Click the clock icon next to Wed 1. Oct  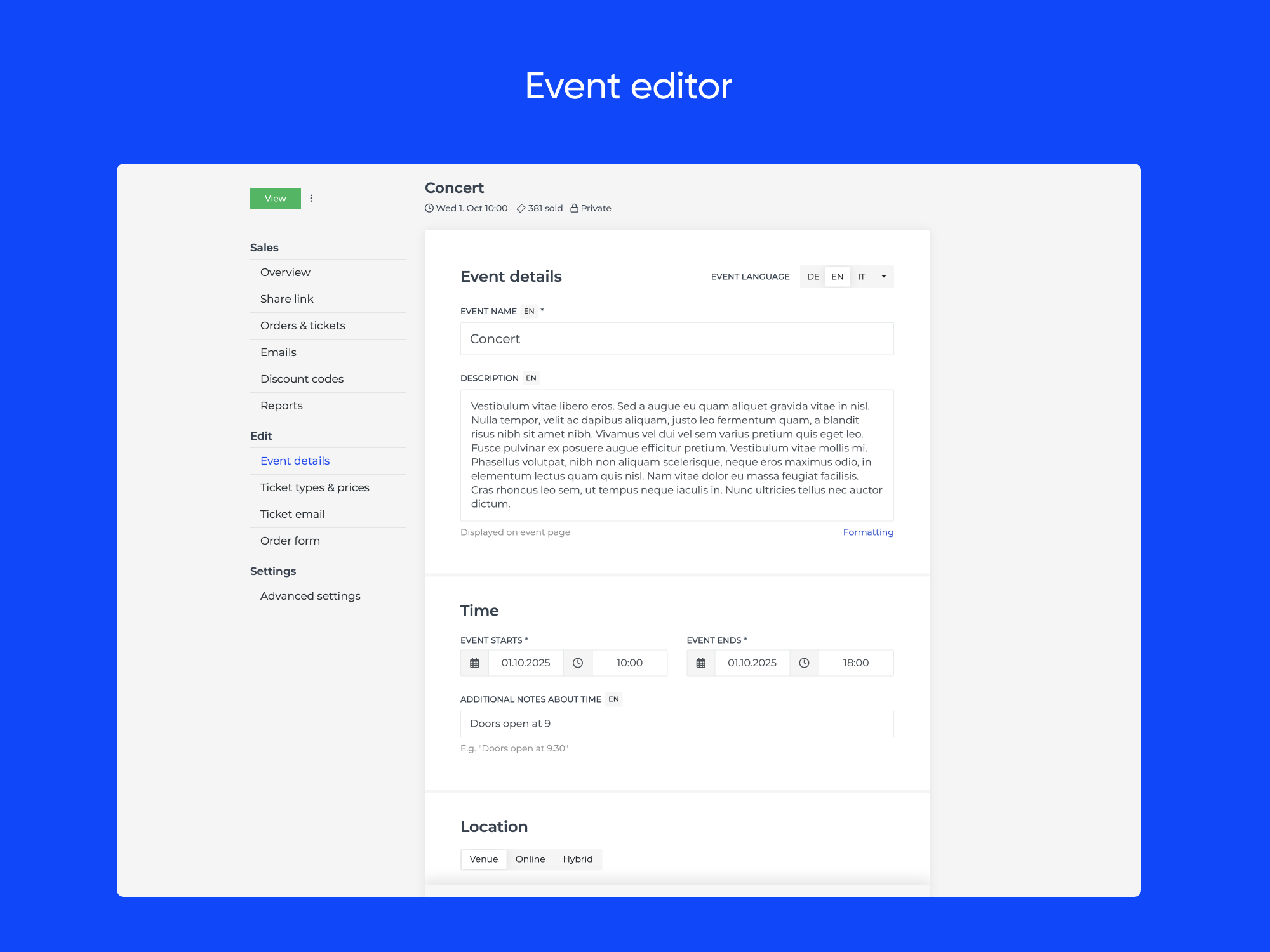pos(429,208)
